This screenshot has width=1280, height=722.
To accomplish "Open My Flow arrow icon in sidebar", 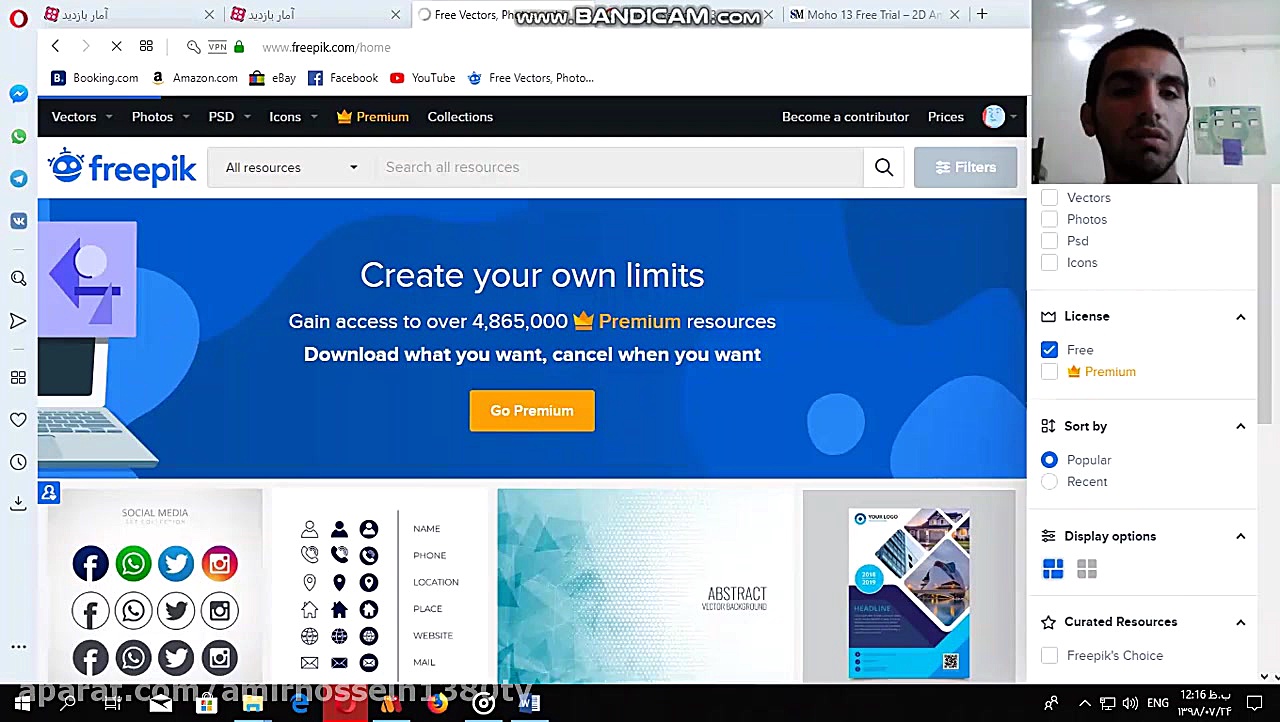I will coord(18,321).
